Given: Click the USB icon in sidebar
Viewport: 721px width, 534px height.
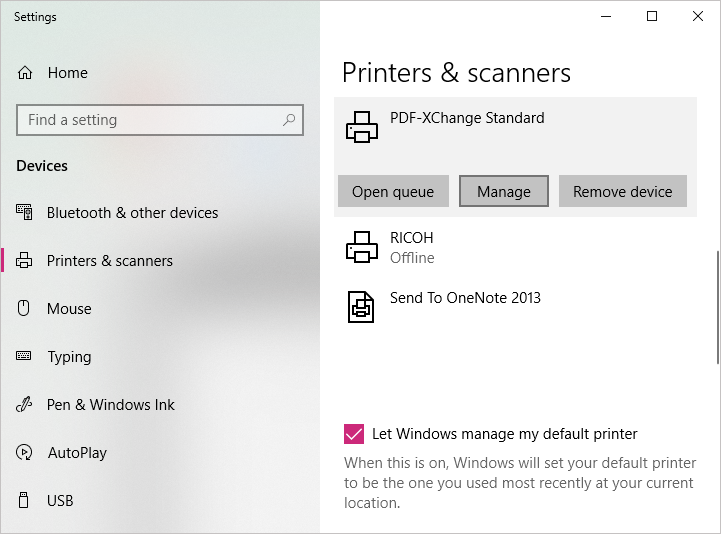Looking at the screenshot, I should click(x=23, y=500).
